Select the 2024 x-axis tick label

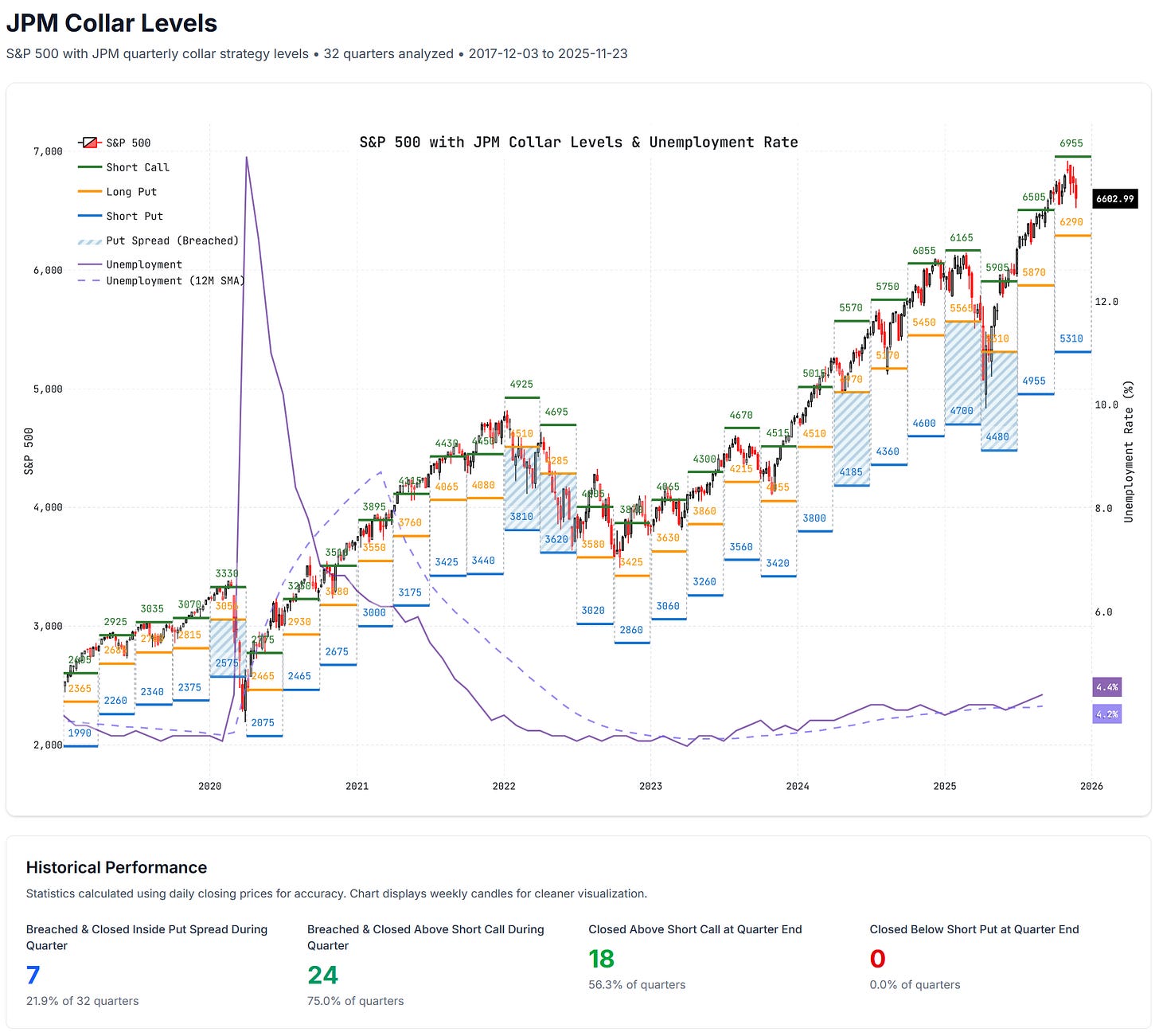[798, 786]
